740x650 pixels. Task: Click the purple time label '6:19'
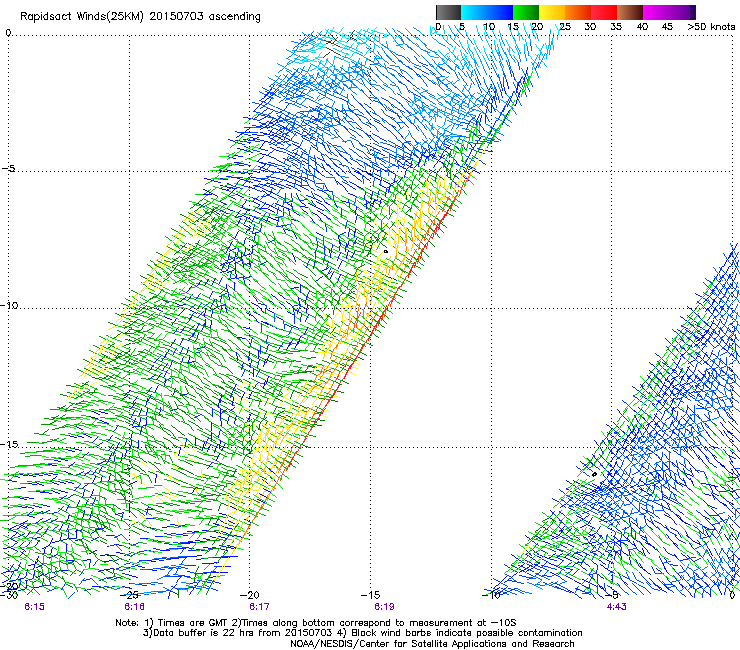[385, 607]
